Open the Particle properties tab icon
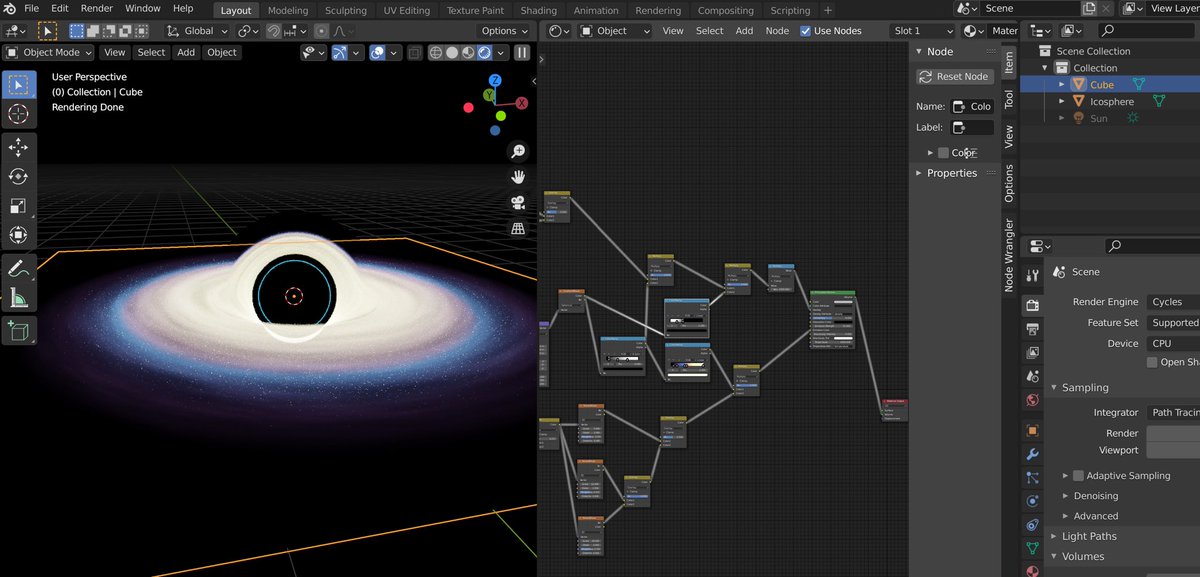This screenshot has height=577, width=1200. coord(1033,478)
